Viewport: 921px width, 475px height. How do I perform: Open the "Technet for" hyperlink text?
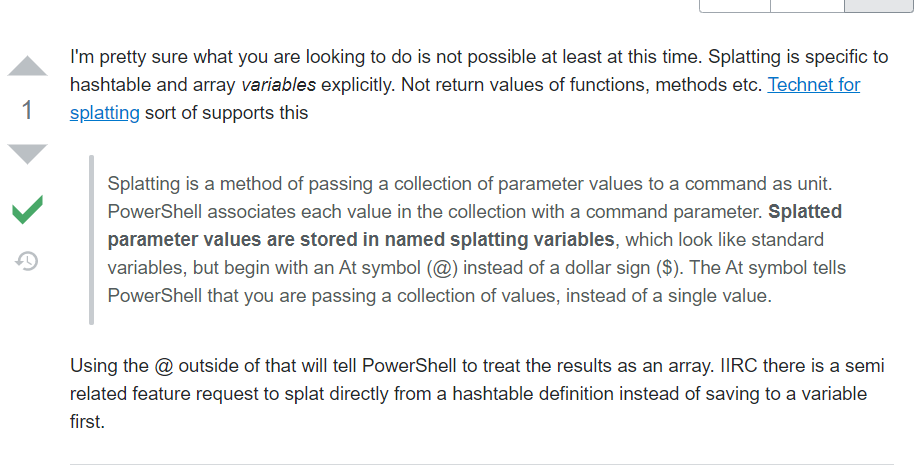coord(814,85)
